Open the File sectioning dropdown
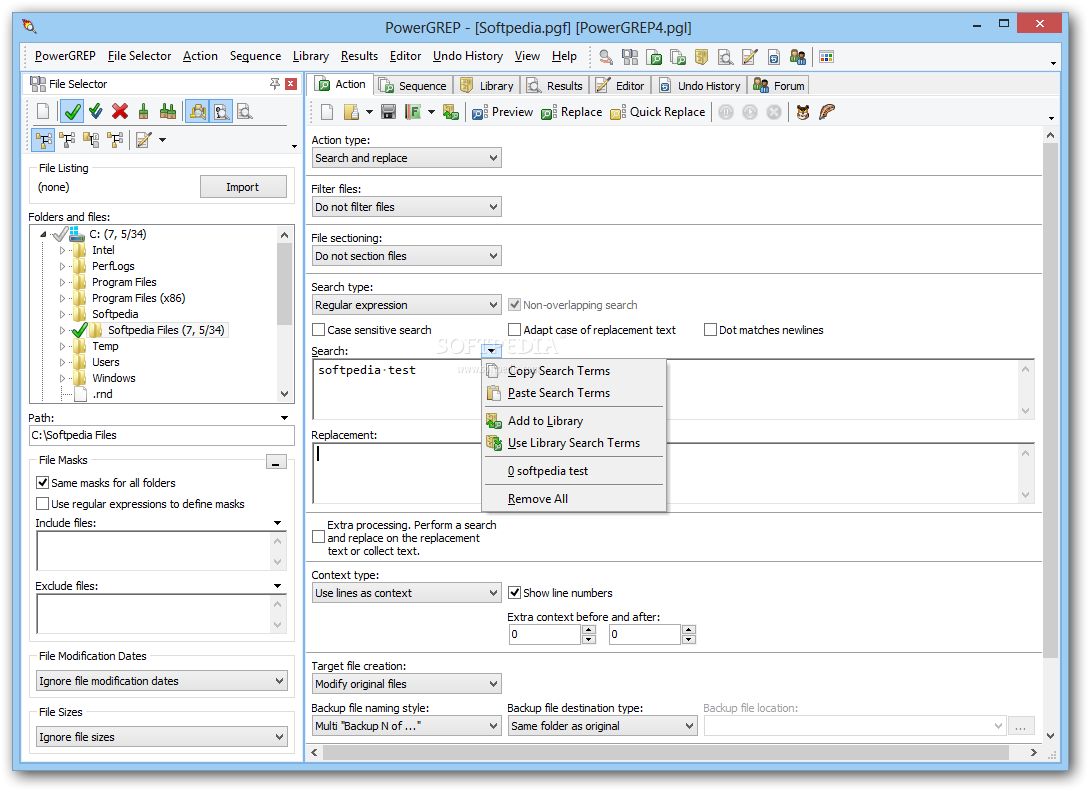This screenshot has width=1089, height=791. [406, 256]
